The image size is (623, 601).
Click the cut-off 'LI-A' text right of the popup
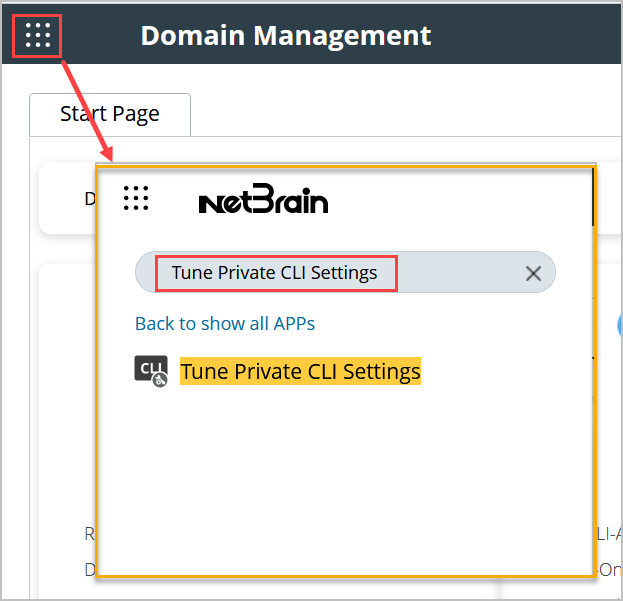coord(609,535)
